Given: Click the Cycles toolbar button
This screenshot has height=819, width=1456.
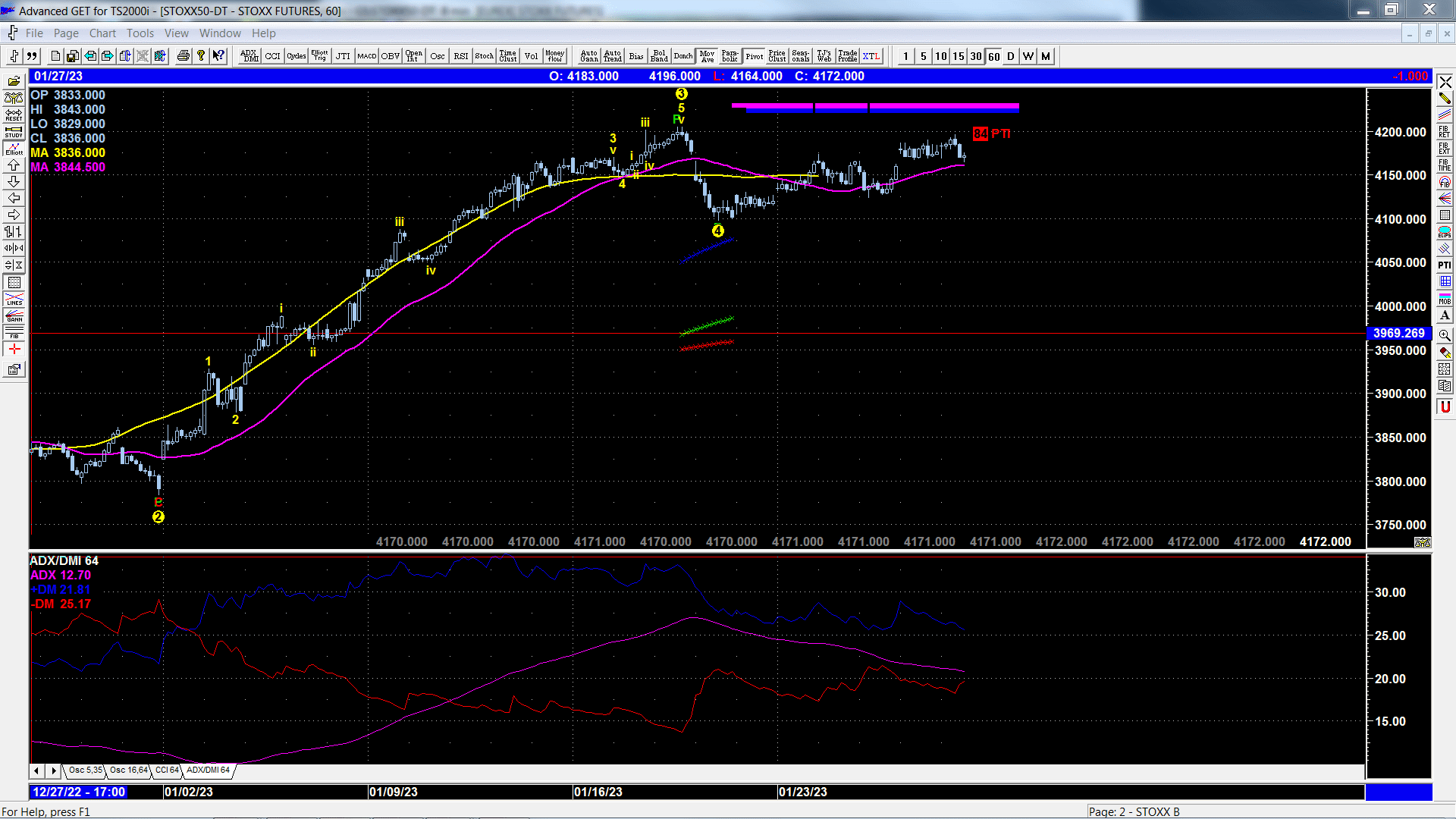Looking at the screenshot, I should [297, 56].
